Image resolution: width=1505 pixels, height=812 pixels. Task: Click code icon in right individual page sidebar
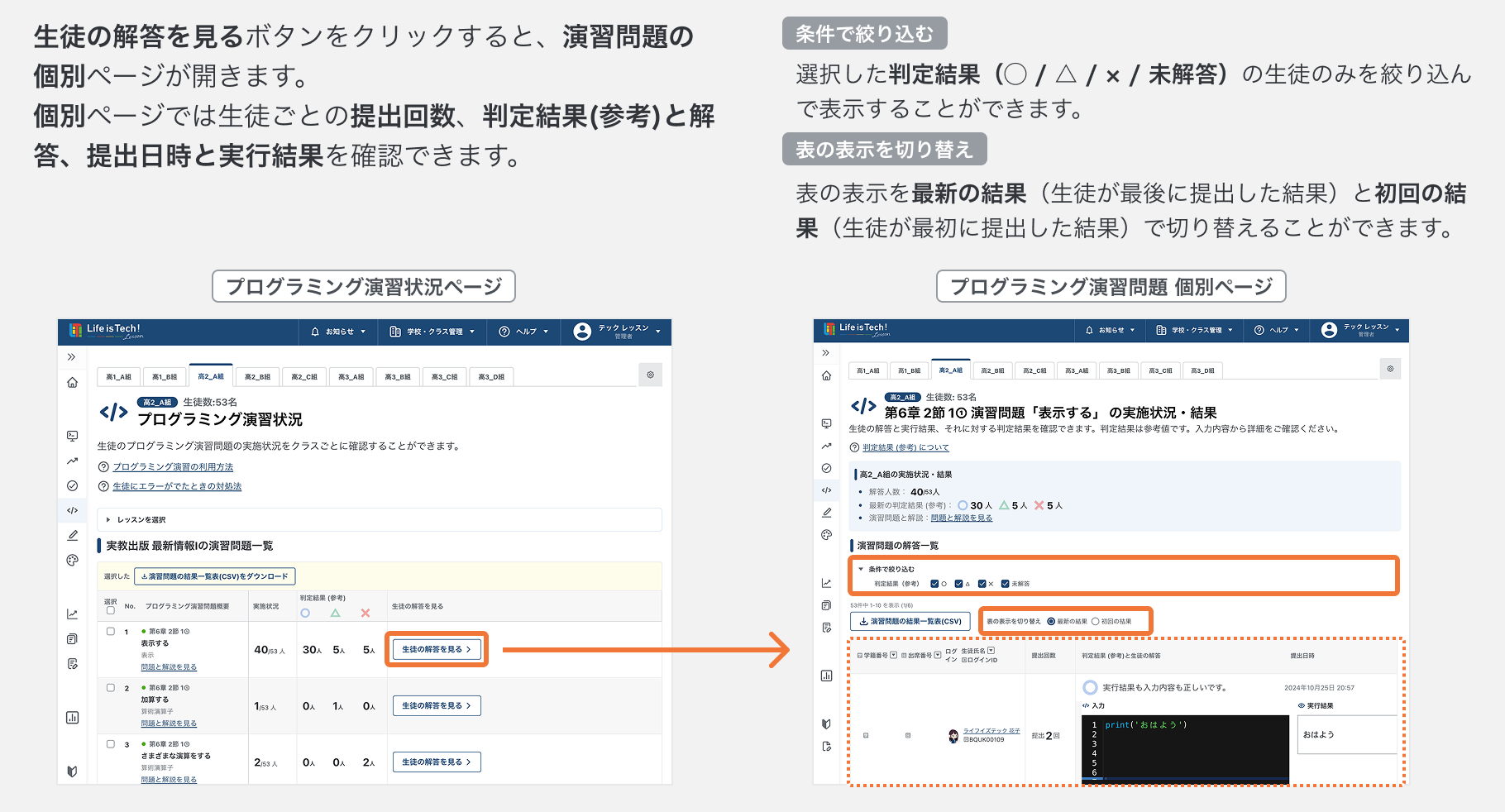[826, 490]
